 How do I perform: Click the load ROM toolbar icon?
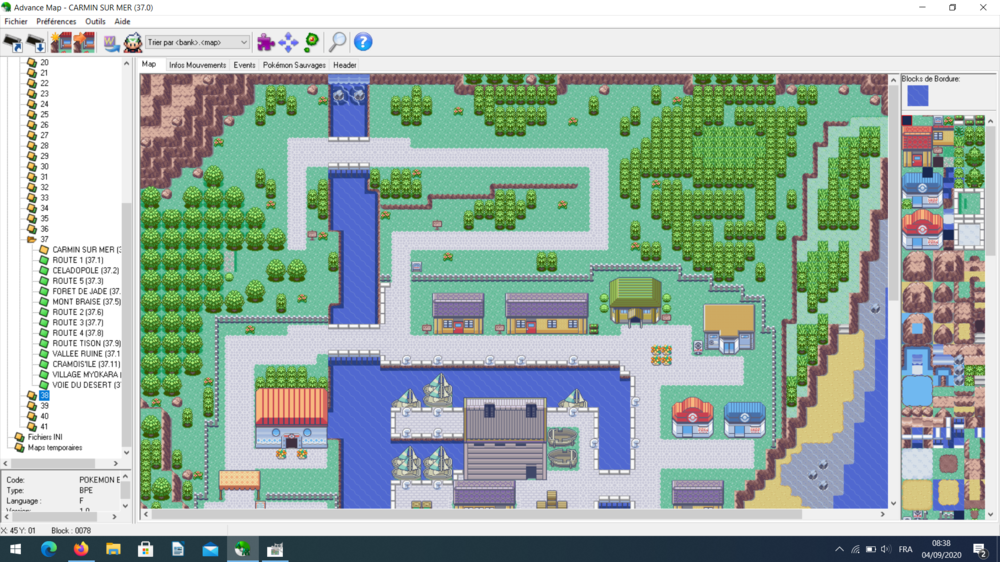[x=12, y=42]
